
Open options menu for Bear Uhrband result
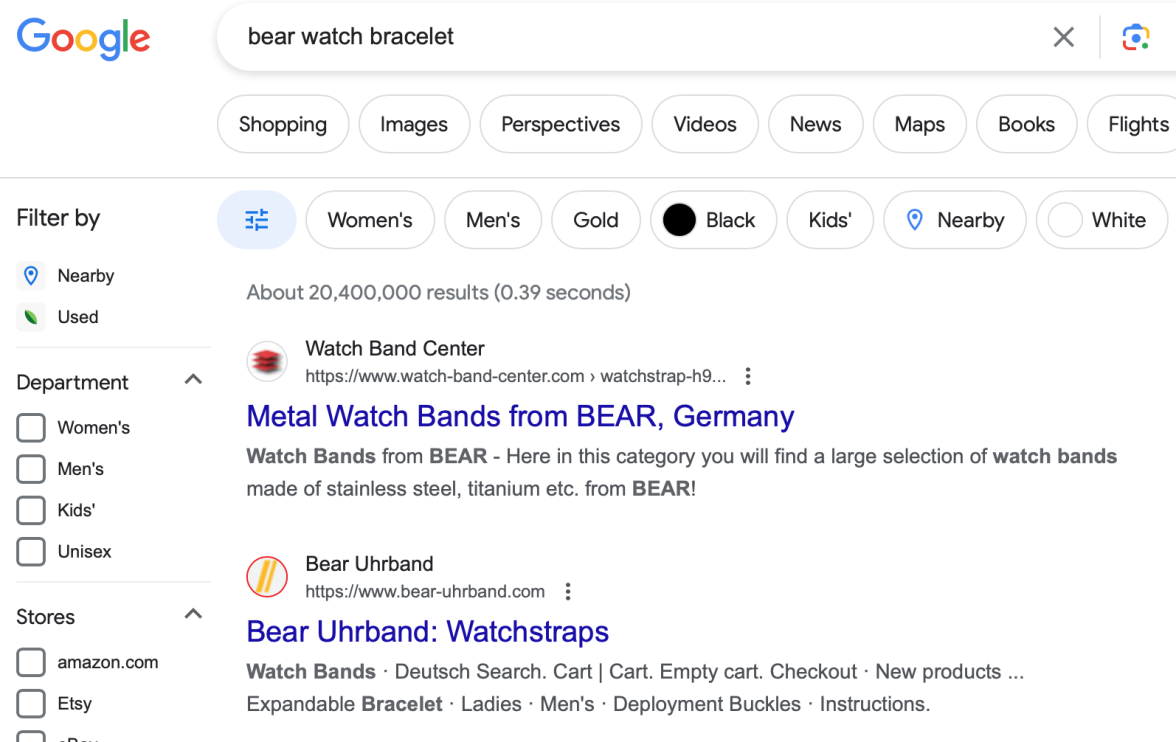(x=568, y=592)
